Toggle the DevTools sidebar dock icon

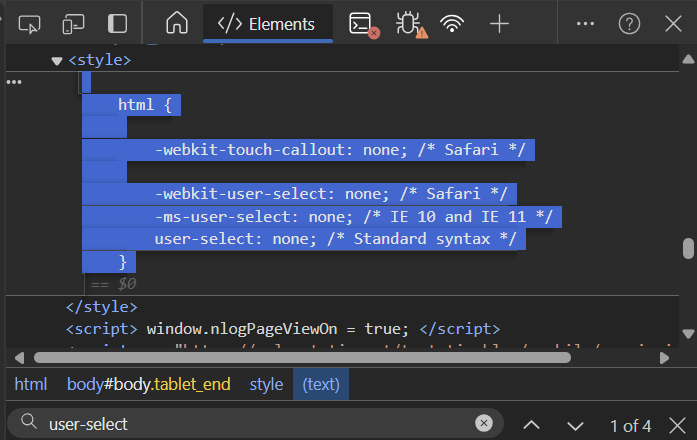pos(117,24)
